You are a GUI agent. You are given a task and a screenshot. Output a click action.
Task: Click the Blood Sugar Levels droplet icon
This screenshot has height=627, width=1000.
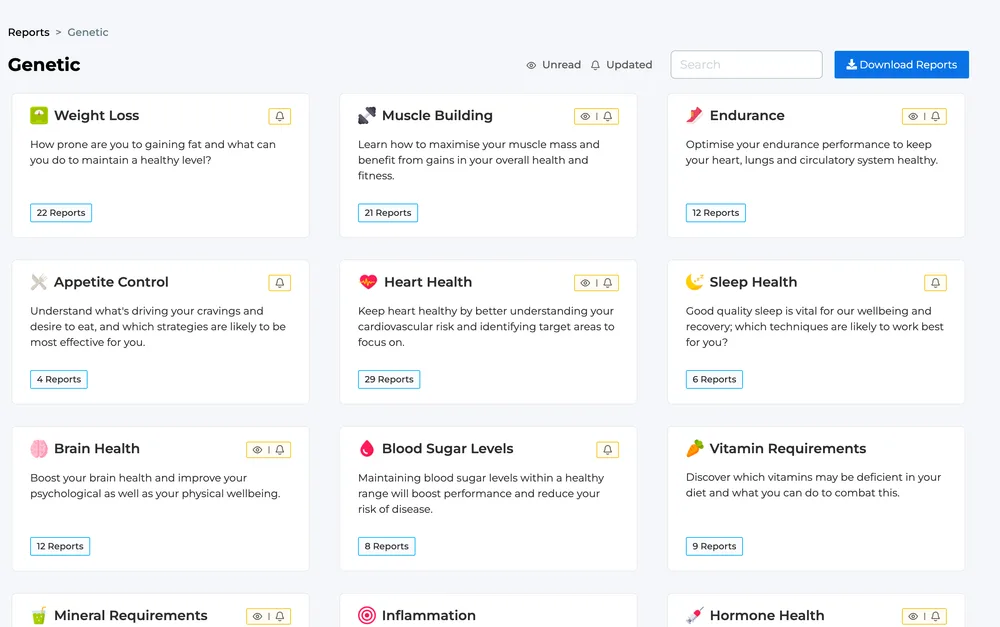tap(367, 448)
